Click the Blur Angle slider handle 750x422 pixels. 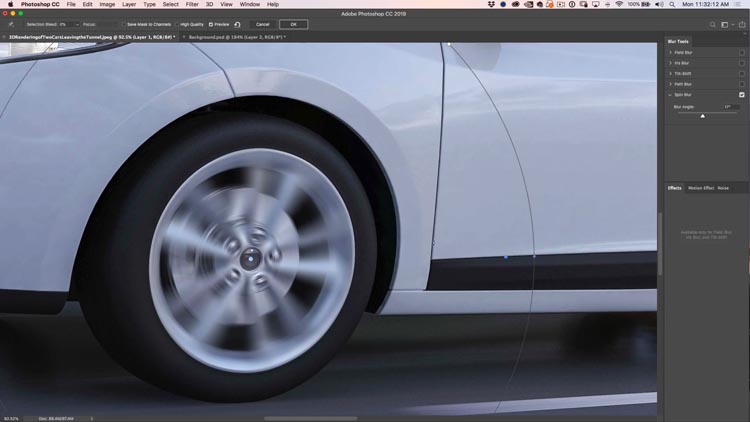pos(702,116)
